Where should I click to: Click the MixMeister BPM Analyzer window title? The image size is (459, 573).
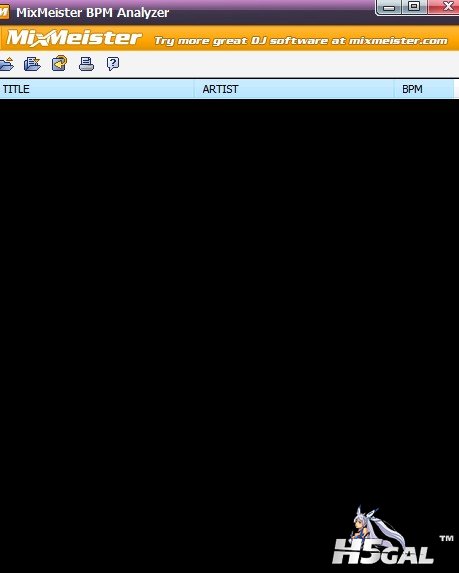point(92,12)
